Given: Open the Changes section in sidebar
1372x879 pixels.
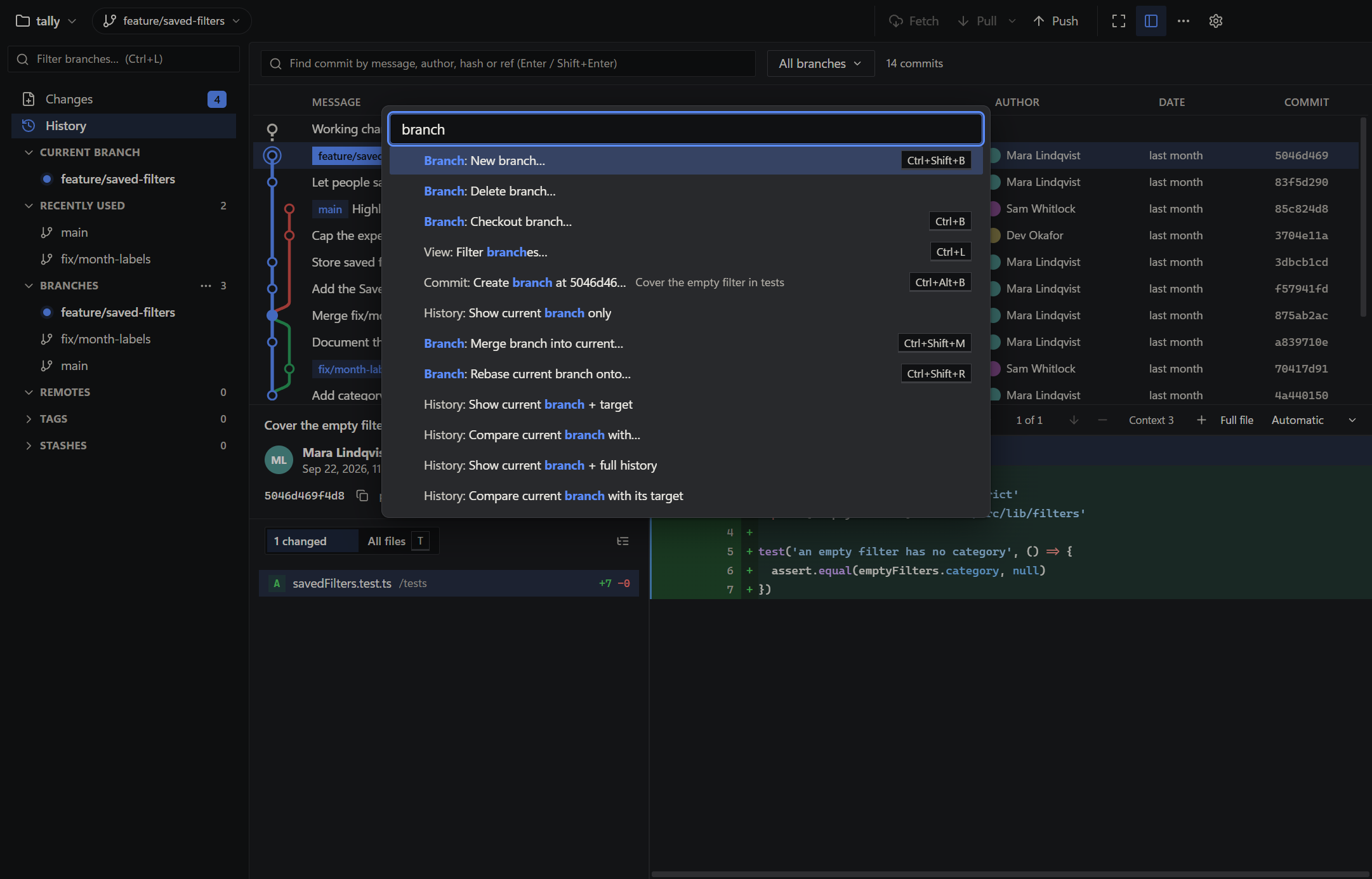Looking at the screenshot, I should point(124,99).
